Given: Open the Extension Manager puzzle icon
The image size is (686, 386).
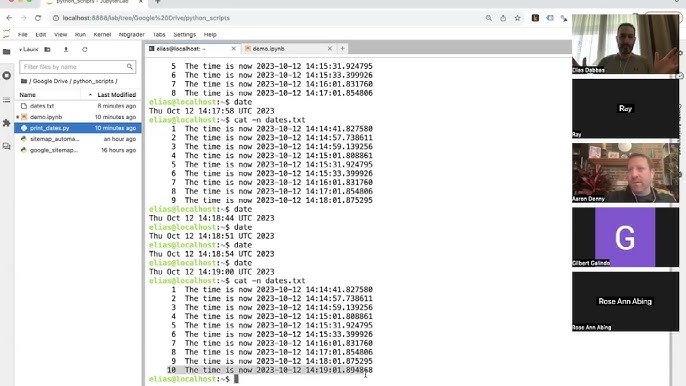Looking at the screenshot, I should click(7, 123).
